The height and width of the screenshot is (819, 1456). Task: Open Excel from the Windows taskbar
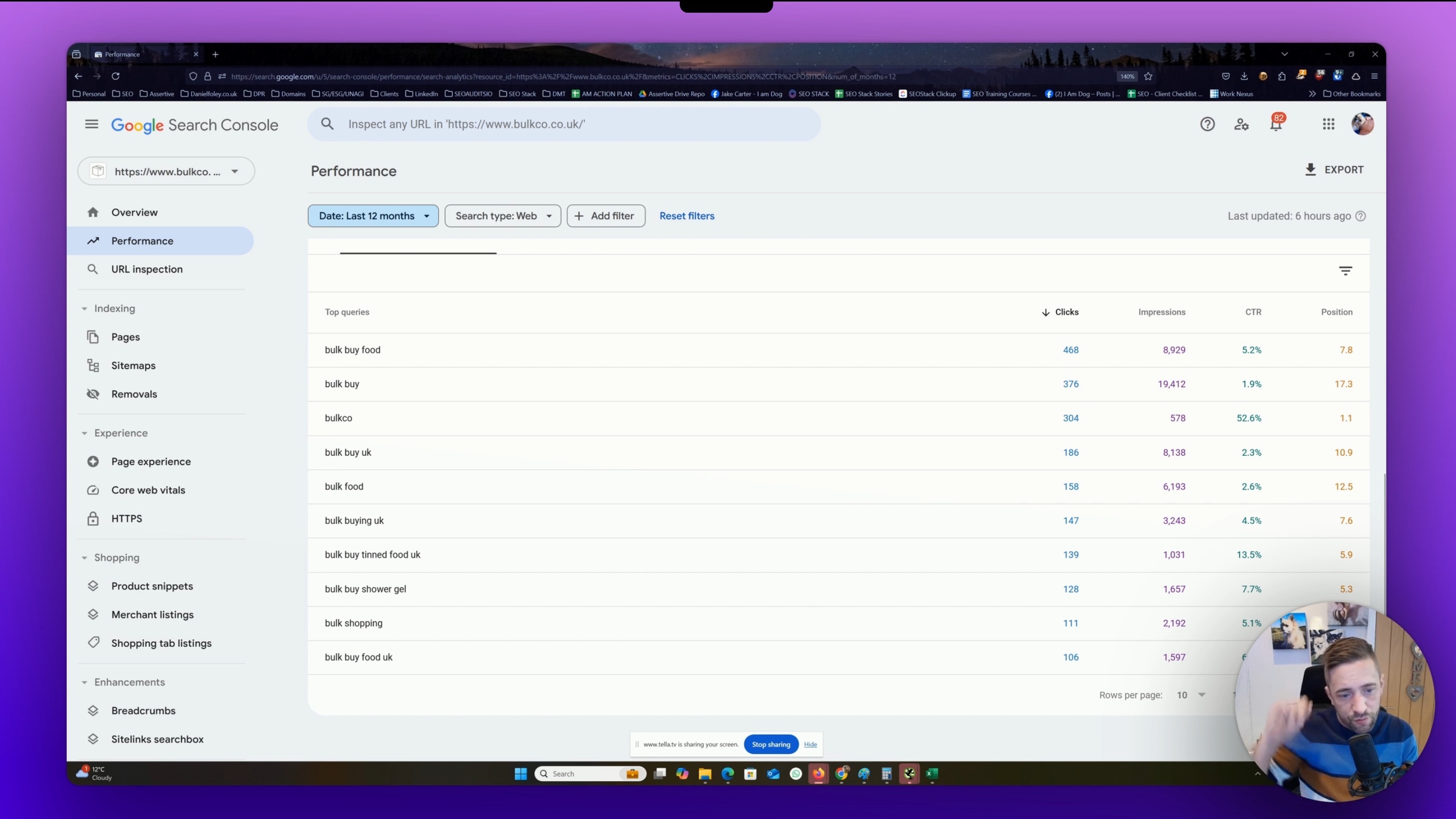point(932,774)
